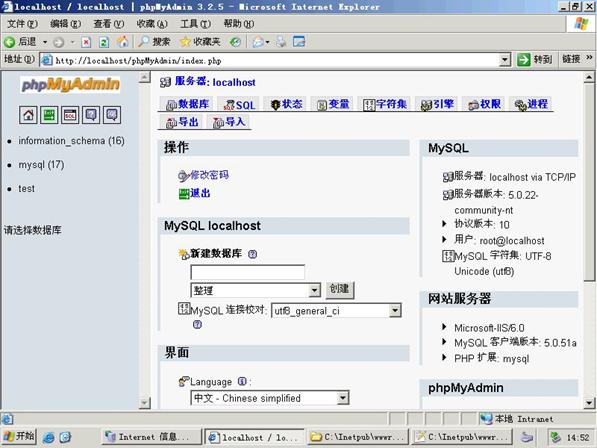597x448 pixels.
Task: Switch to Internet 信息 taskbar window
Action: coord(152,437)
